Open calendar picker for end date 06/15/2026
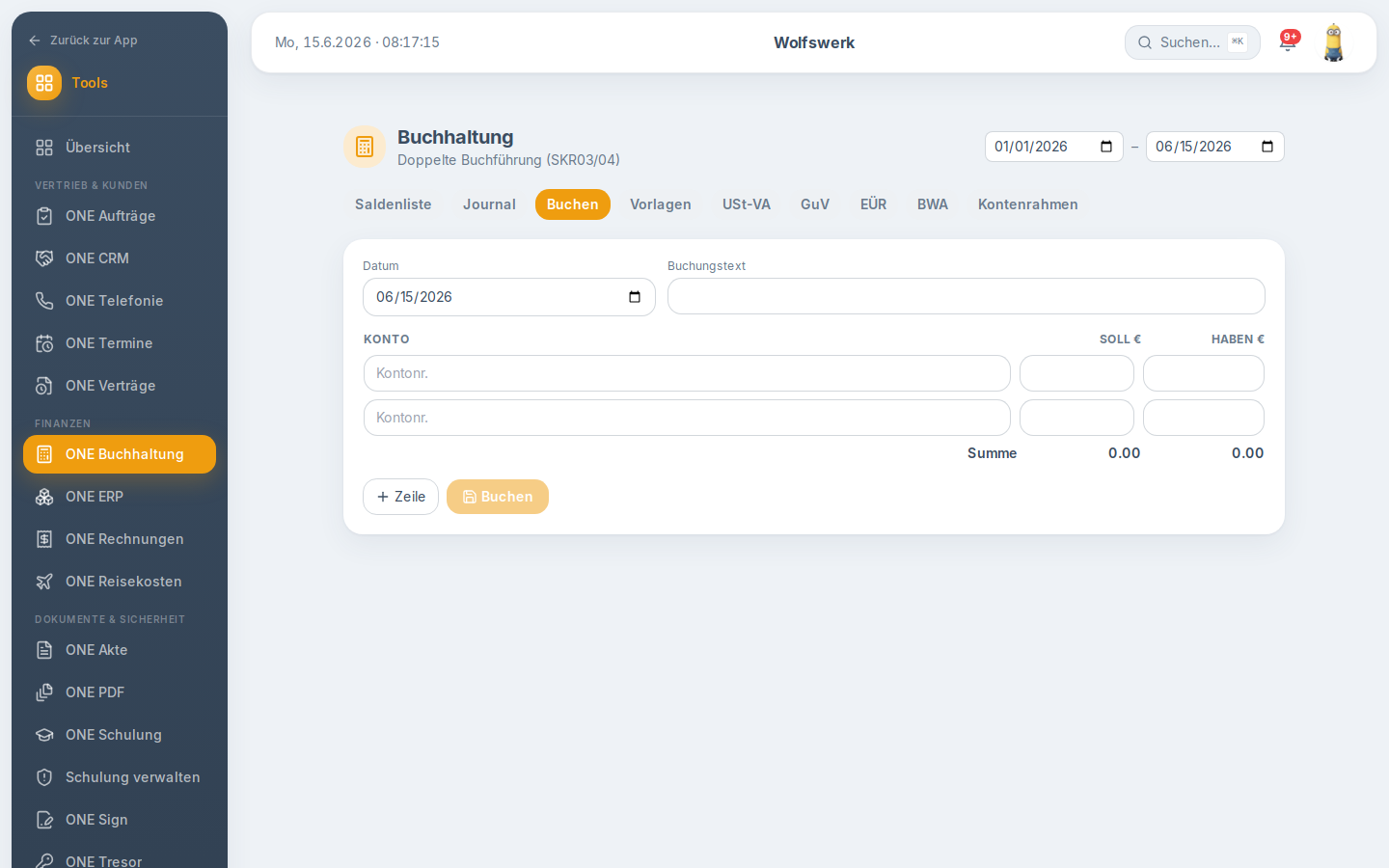This screenshot has height=868, width=1389. tap(1267, 147)
